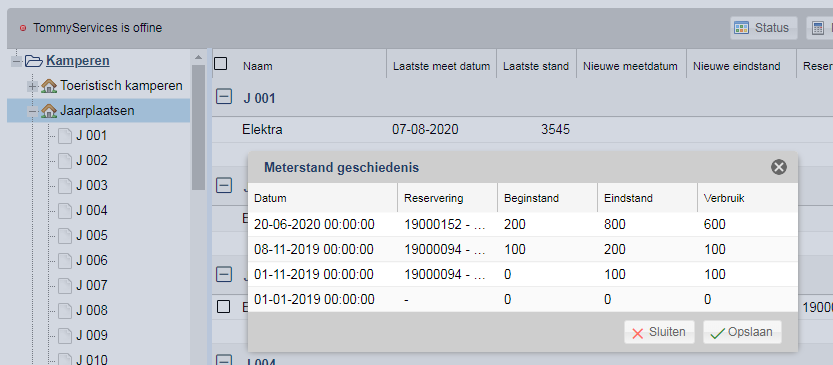The image size is (833, 365).
Task: Collapse the Jaarplaatsen tree node
Action: (32, 112)
